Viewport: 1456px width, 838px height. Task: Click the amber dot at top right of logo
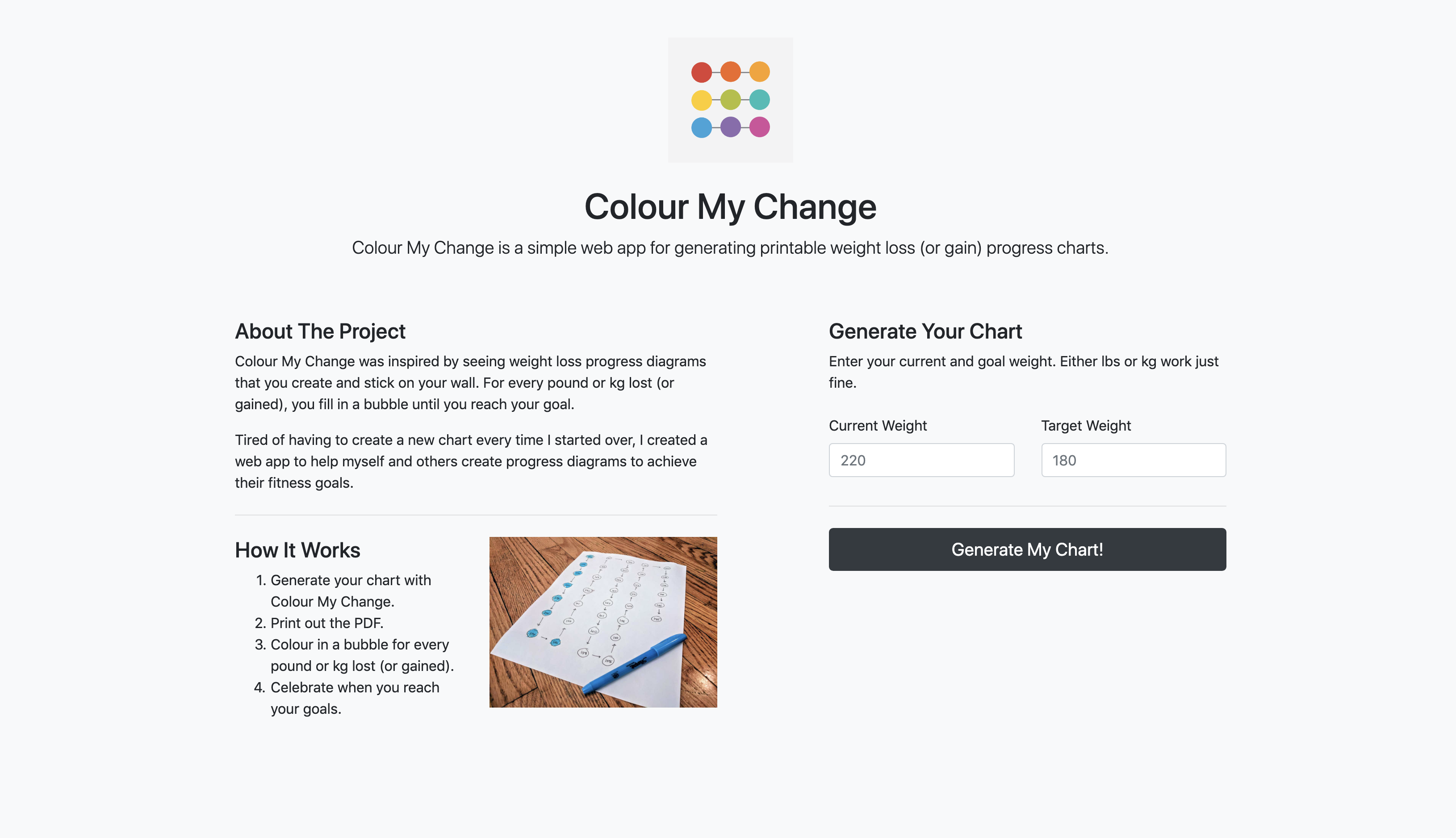click(760, 72)
